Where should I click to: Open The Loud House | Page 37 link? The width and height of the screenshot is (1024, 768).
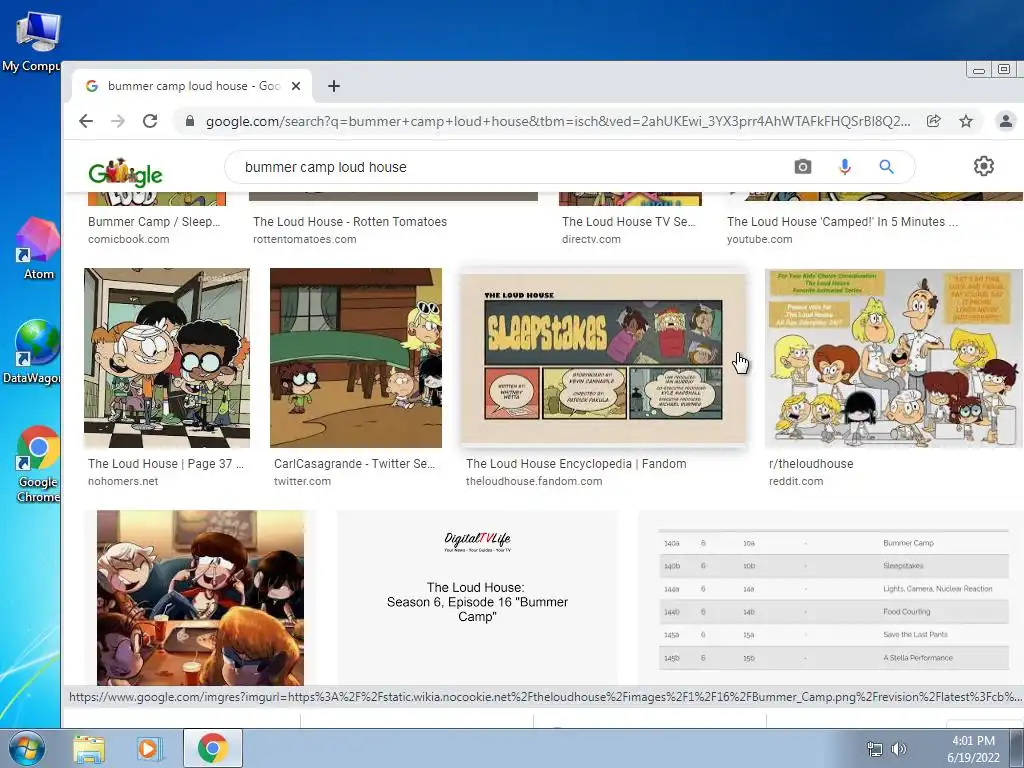click(166, 464)
